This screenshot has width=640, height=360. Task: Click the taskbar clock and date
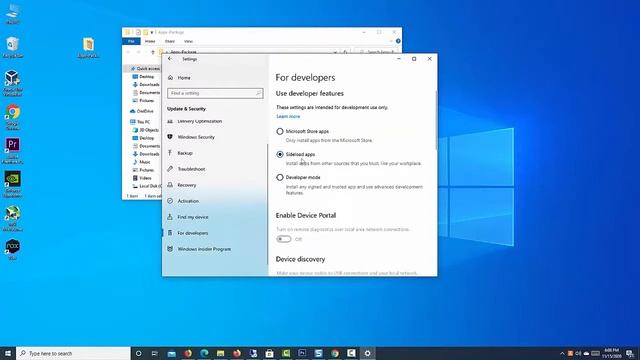(611, 353)
